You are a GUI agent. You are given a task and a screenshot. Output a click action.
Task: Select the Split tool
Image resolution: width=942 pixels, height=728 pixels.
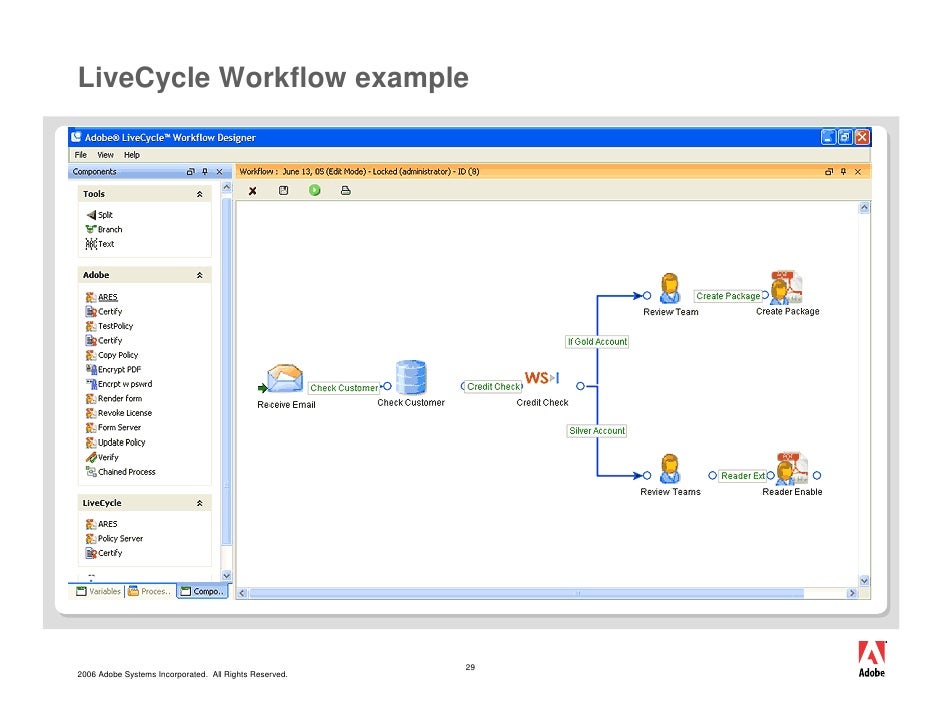point(100,214)
